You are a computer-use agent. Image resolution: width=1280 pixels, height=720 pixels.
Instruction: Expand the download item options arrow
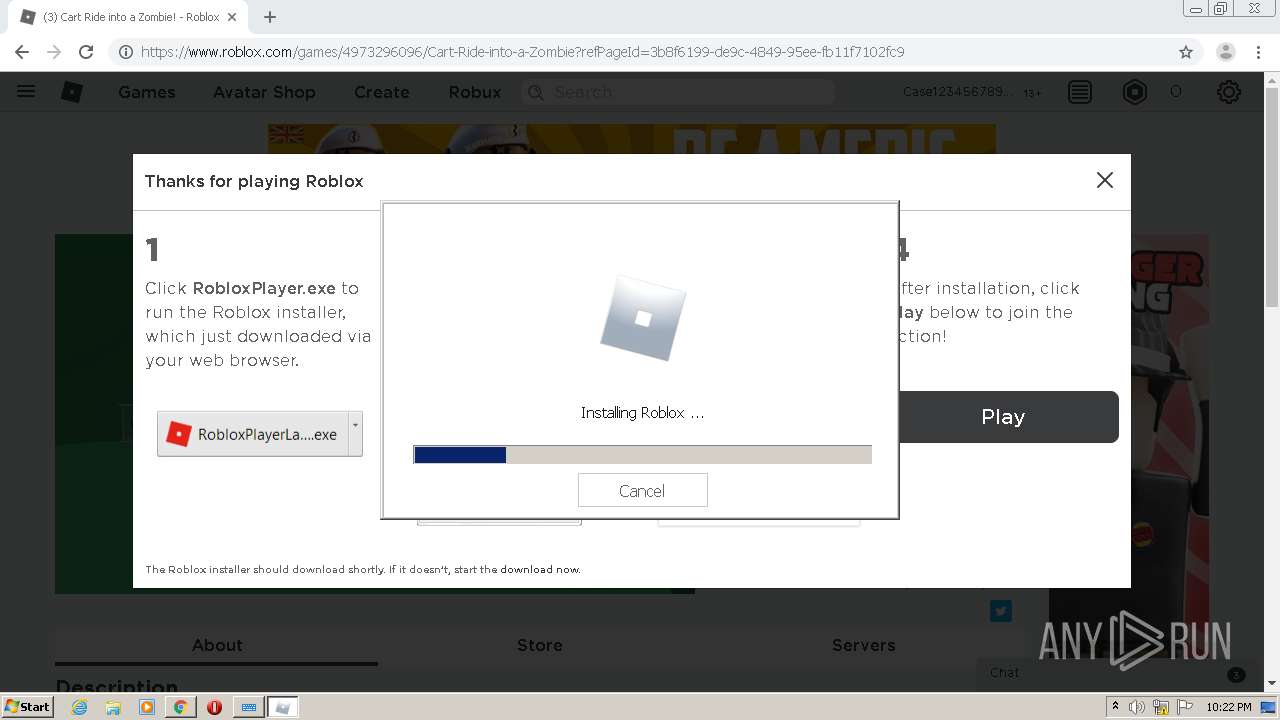[x=355, y=434]
